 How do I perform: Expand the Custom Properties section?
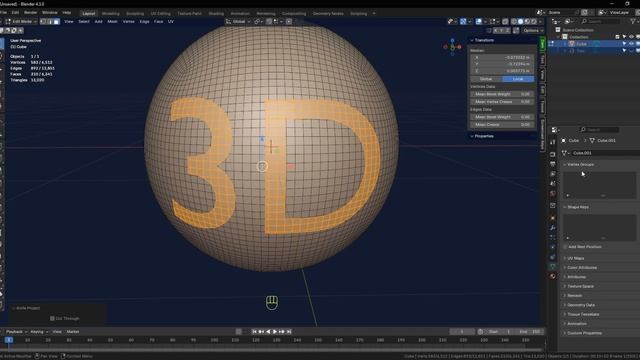coord(584,333)
